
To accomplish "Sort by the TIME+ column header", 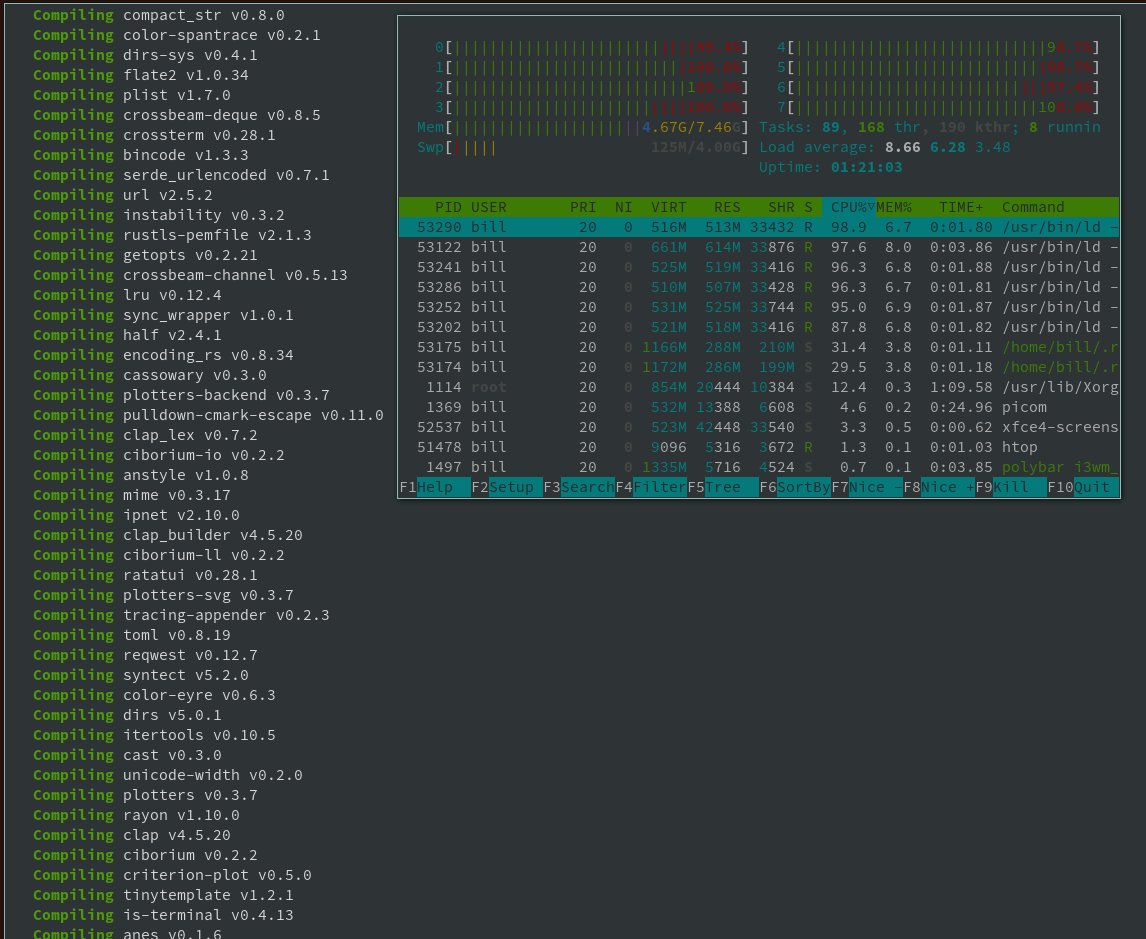I will [x=961, y=208].
